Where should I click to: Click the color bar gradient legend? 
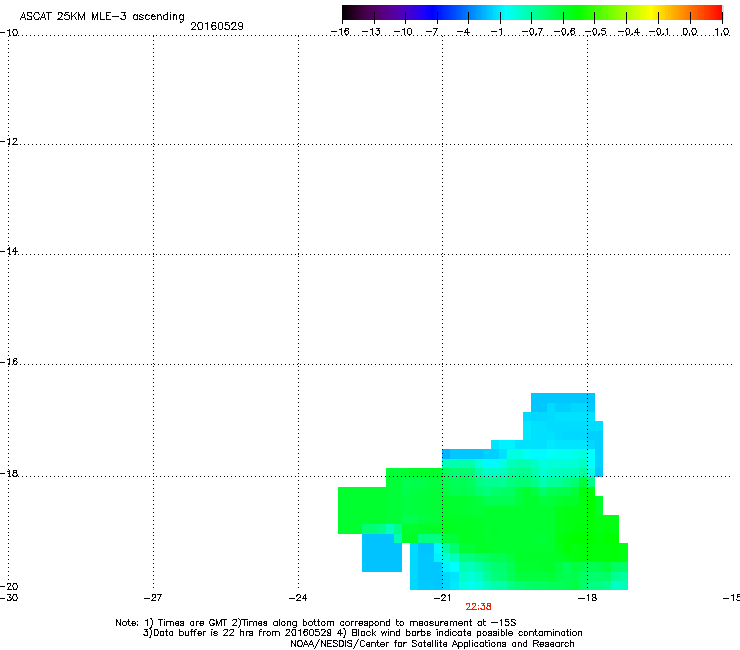tap(532, 13)
